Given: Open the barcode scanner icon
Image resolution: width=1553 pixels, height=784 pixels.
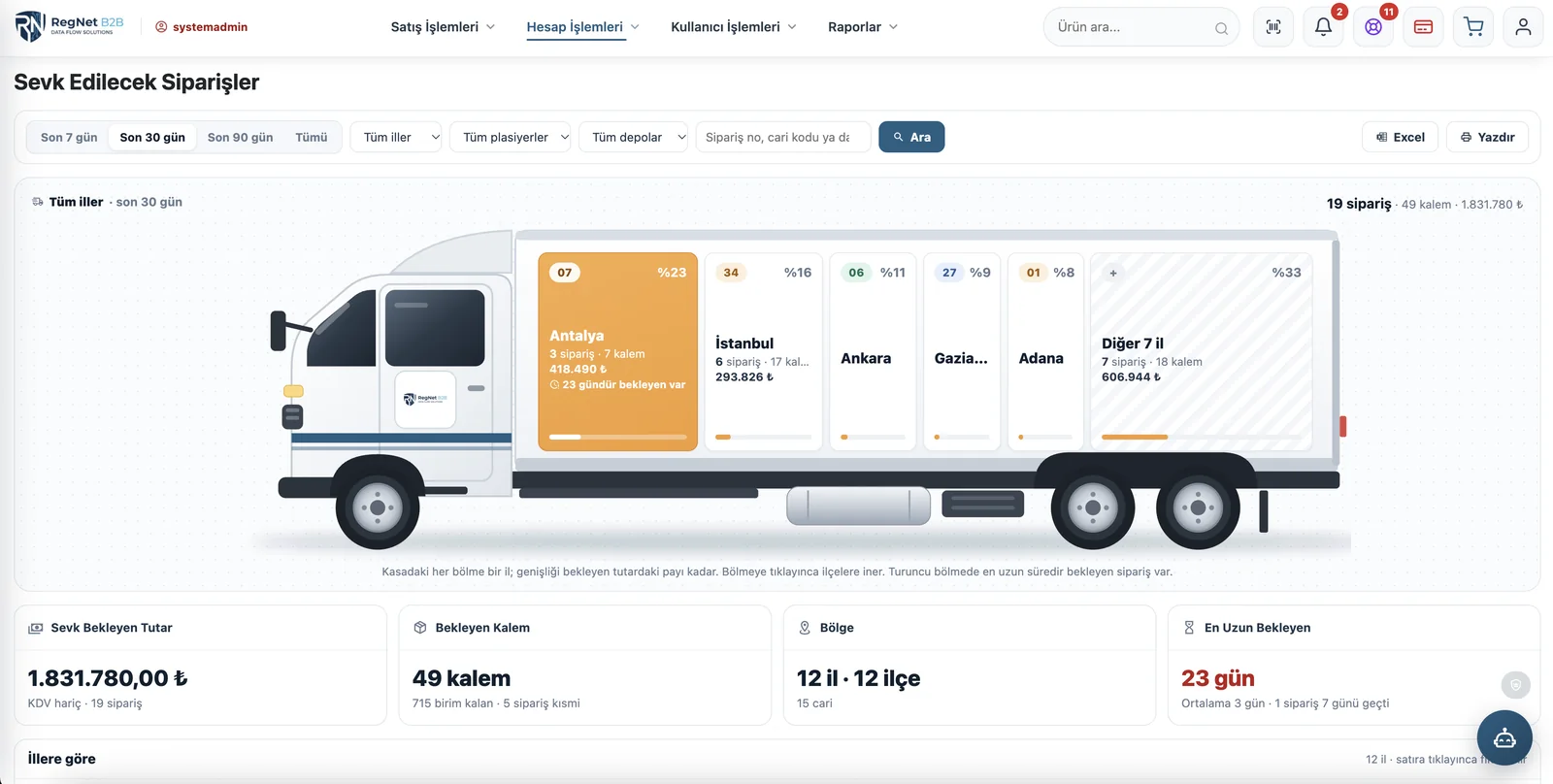Looking at the screenshot, I should point(1273,27).
